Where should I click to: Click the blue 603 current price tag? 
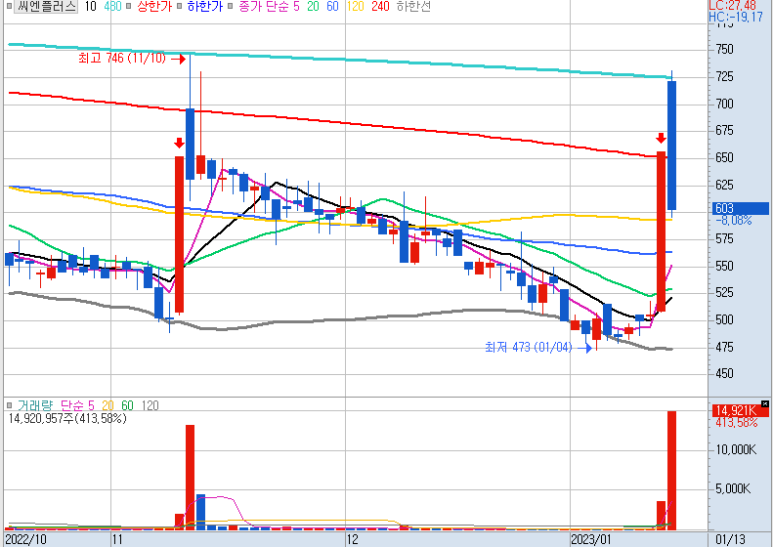[x=740, y=208]
